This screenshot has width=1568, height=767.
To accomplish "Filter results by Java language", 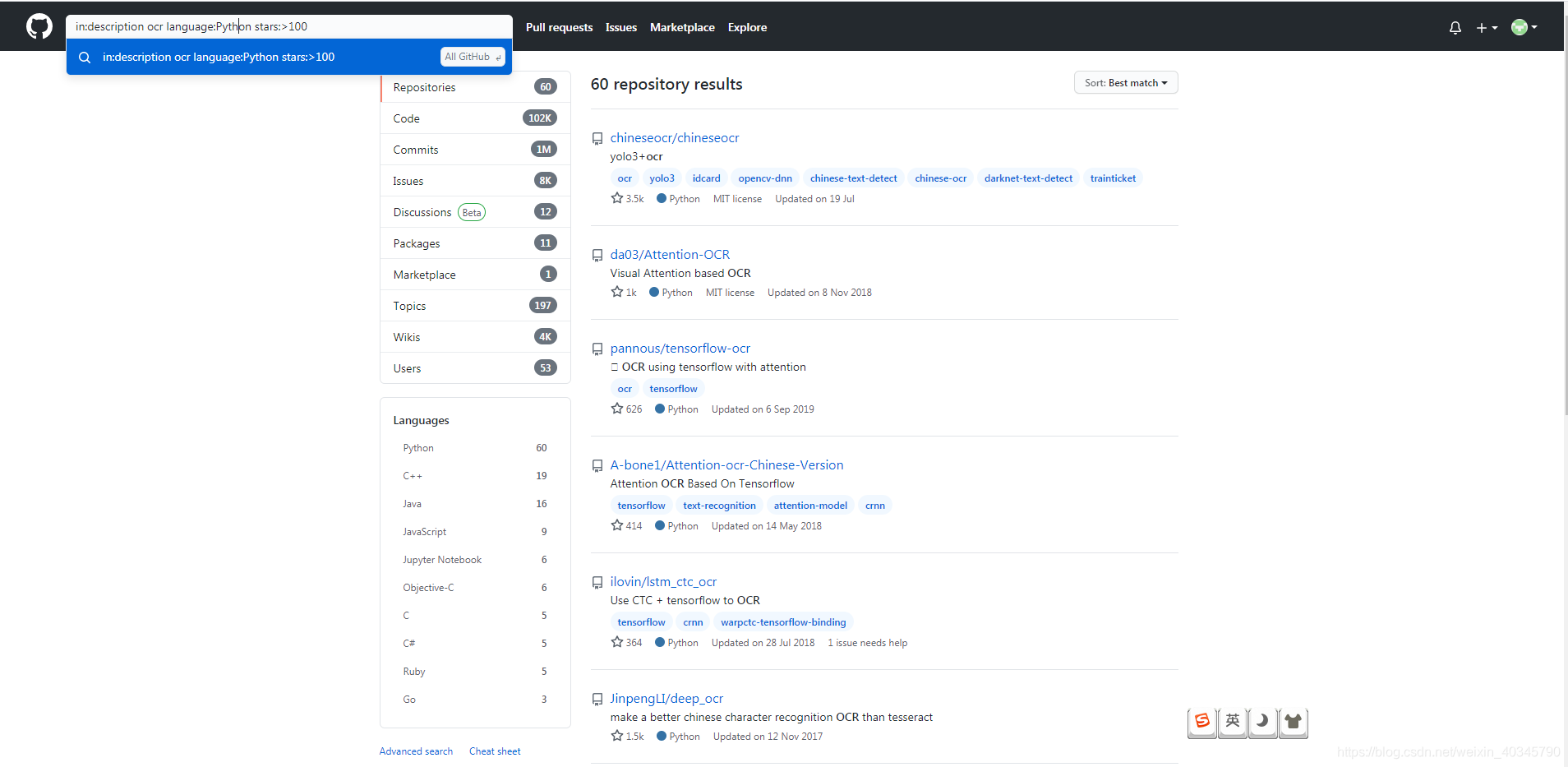I will point(475,504).
